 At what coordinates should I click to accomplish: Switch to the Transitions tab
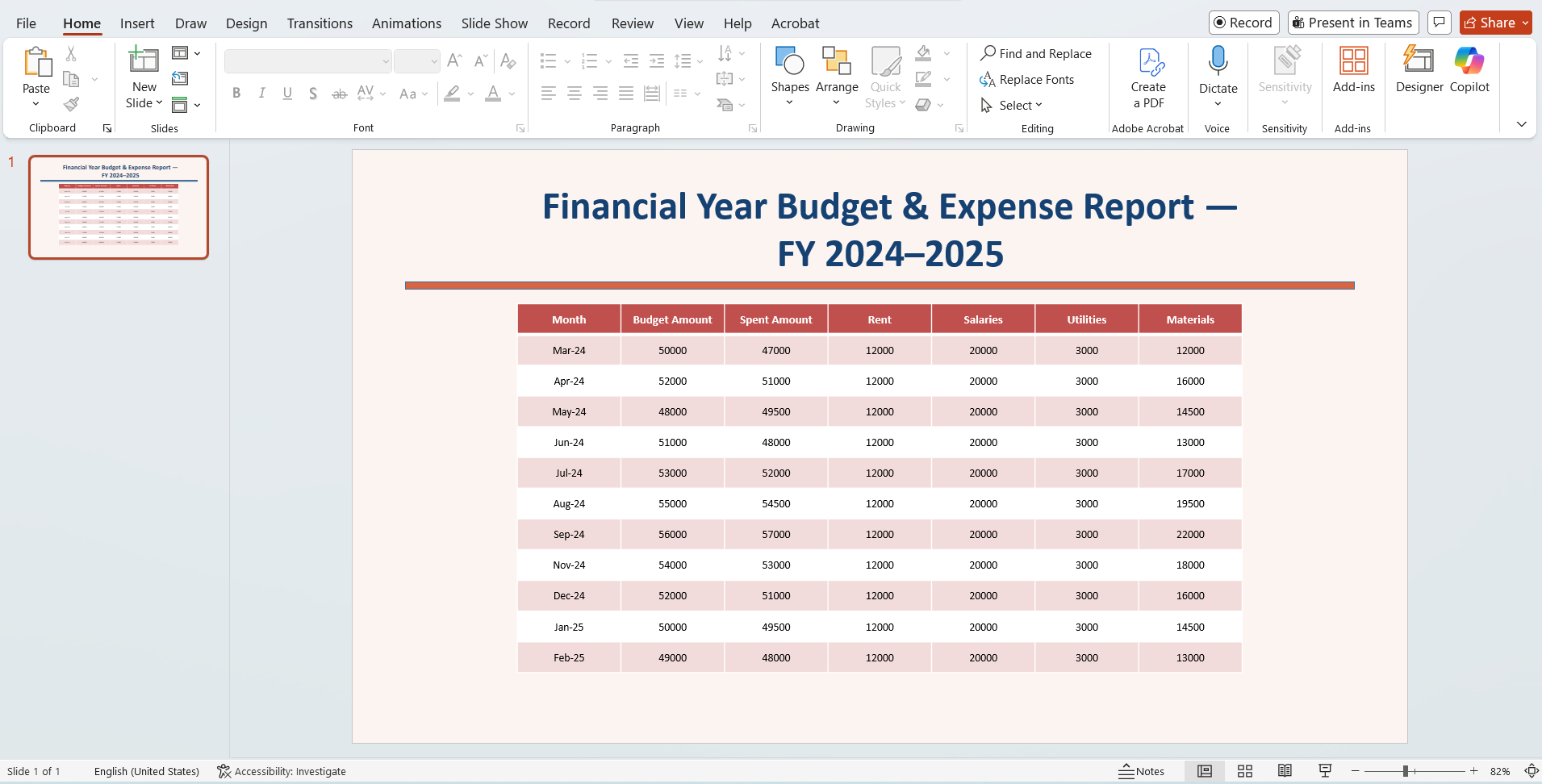320,23
